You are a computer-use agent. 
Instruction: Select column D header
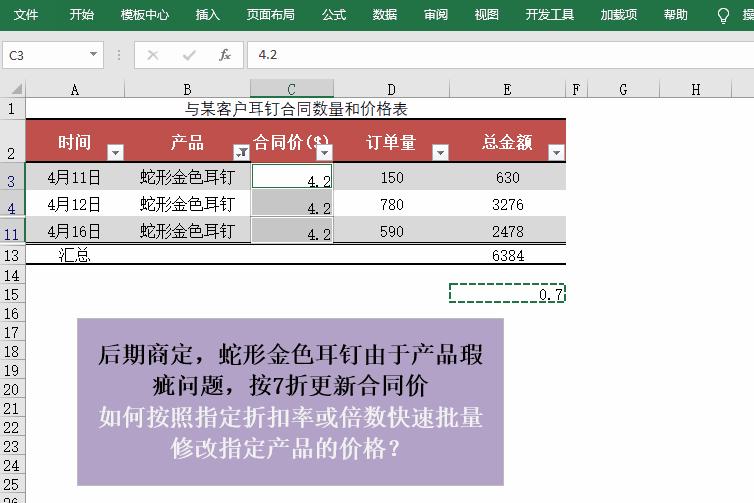point(391,89)
